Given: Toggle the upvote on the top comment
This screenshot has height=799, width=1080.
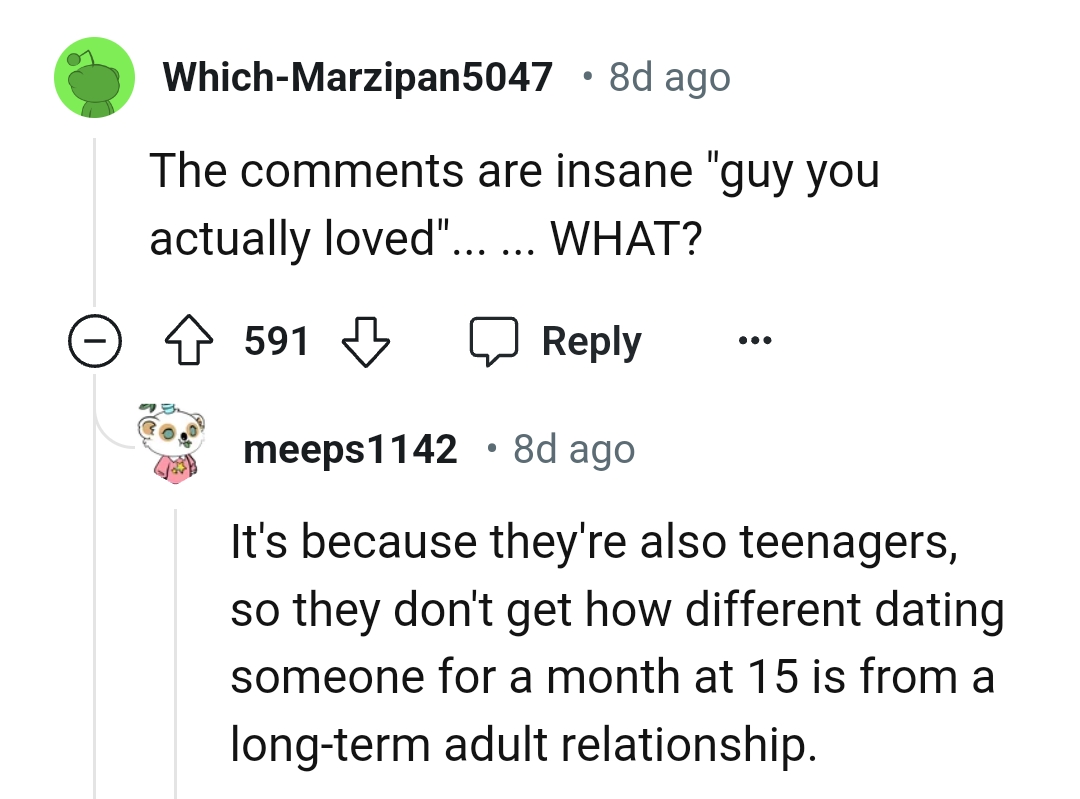Looking at the screenshot, I should [x=190, y=341].
